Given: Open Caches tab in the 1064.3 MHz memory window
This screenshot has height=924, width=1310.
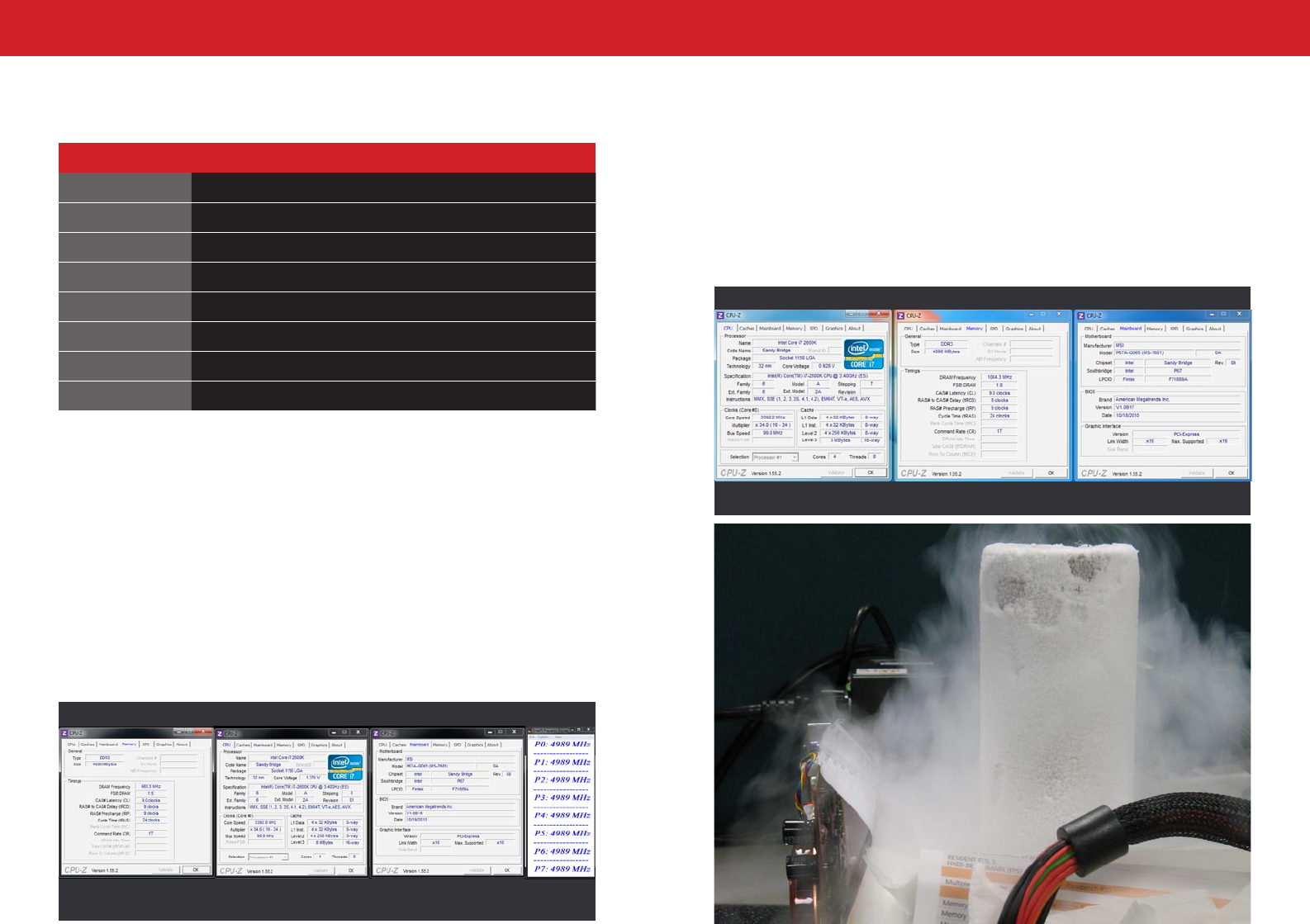Looking at the screenshot, I should [928, 329].
